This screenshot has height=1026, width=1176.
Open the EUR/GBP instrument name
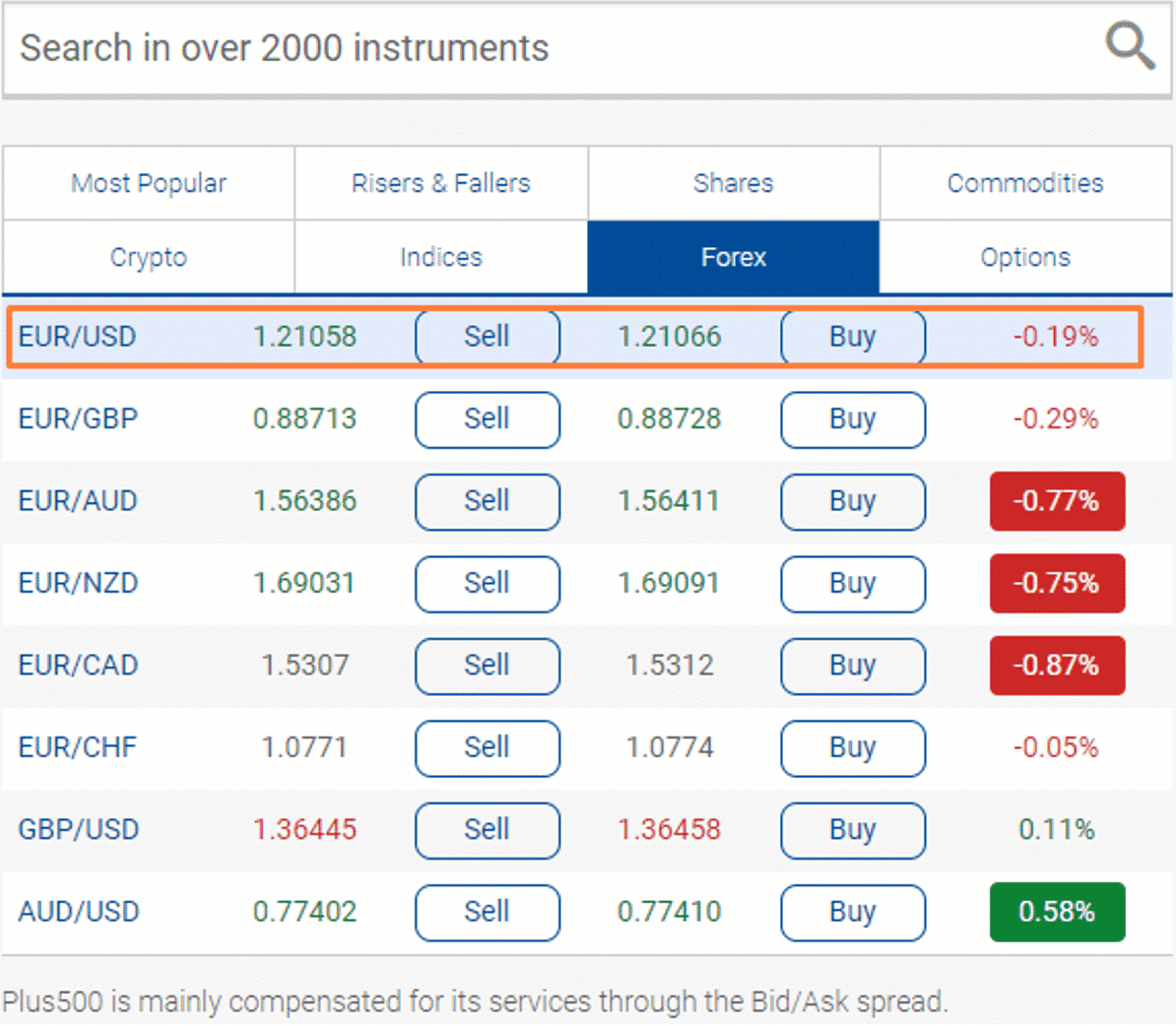click(x=78, y=418)
